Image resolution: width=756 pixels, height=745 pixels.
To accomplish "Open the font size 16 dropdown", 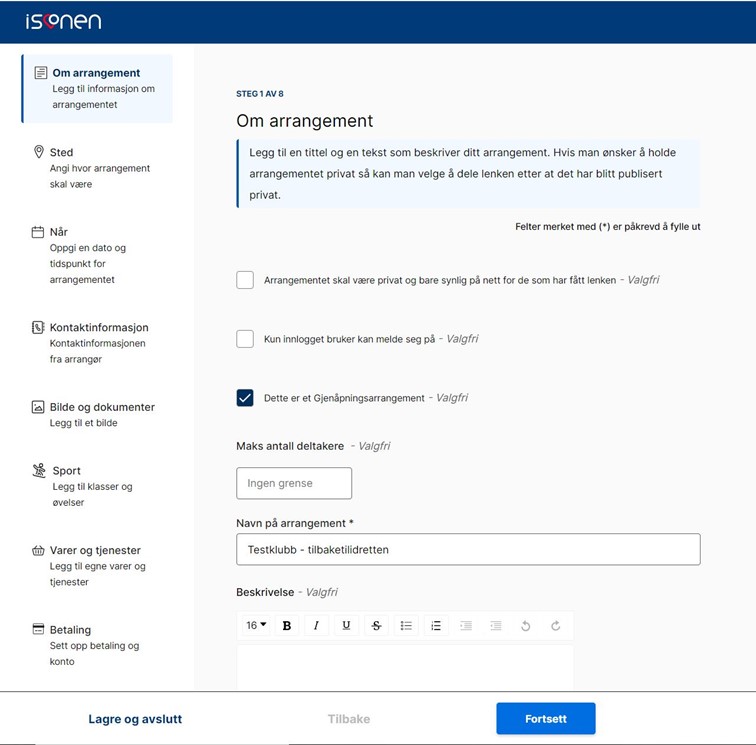I will point(256,625).
